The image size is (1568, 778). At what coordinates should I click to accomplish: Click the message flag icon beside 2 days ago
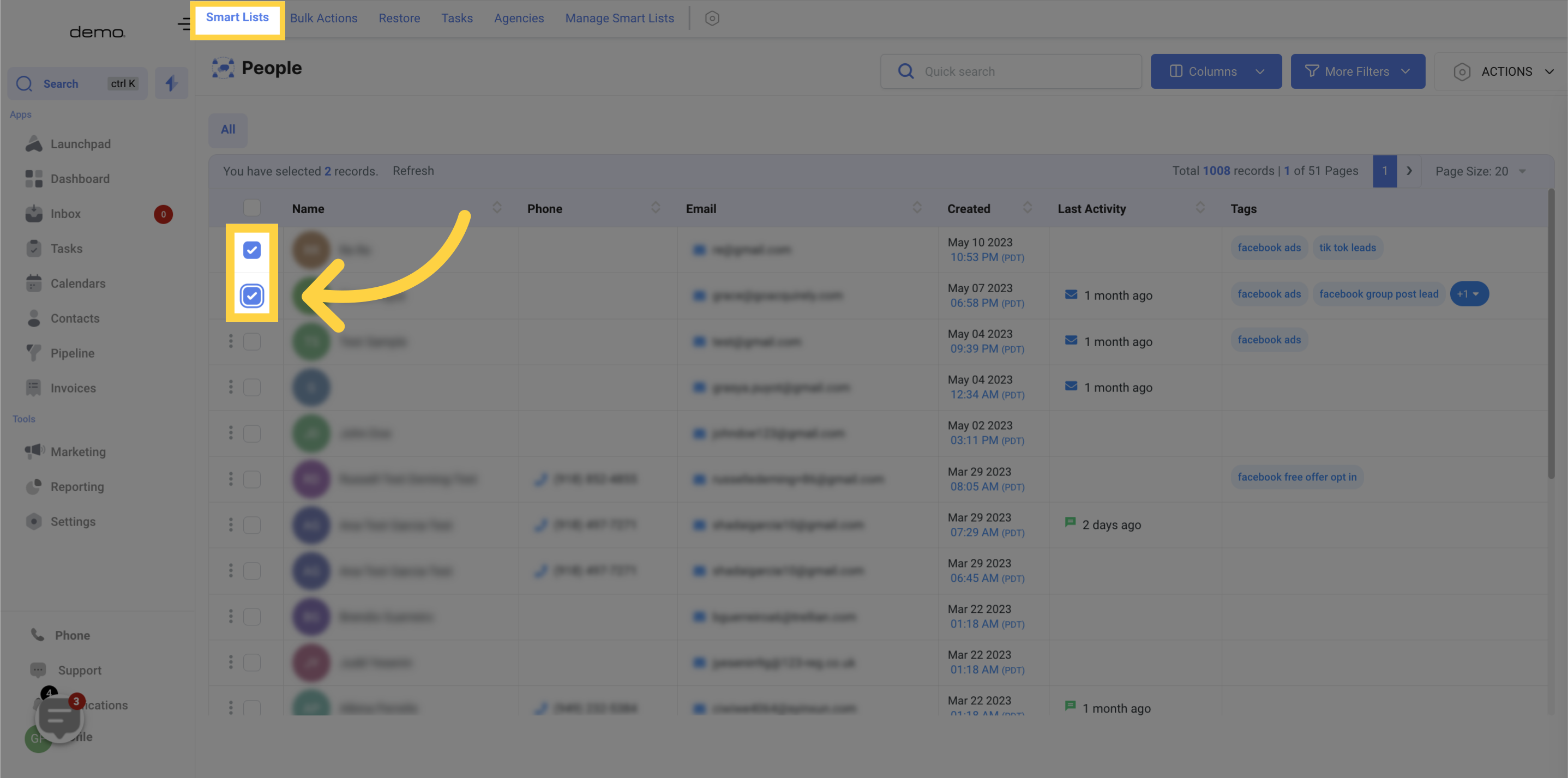tap(1070, 522)
